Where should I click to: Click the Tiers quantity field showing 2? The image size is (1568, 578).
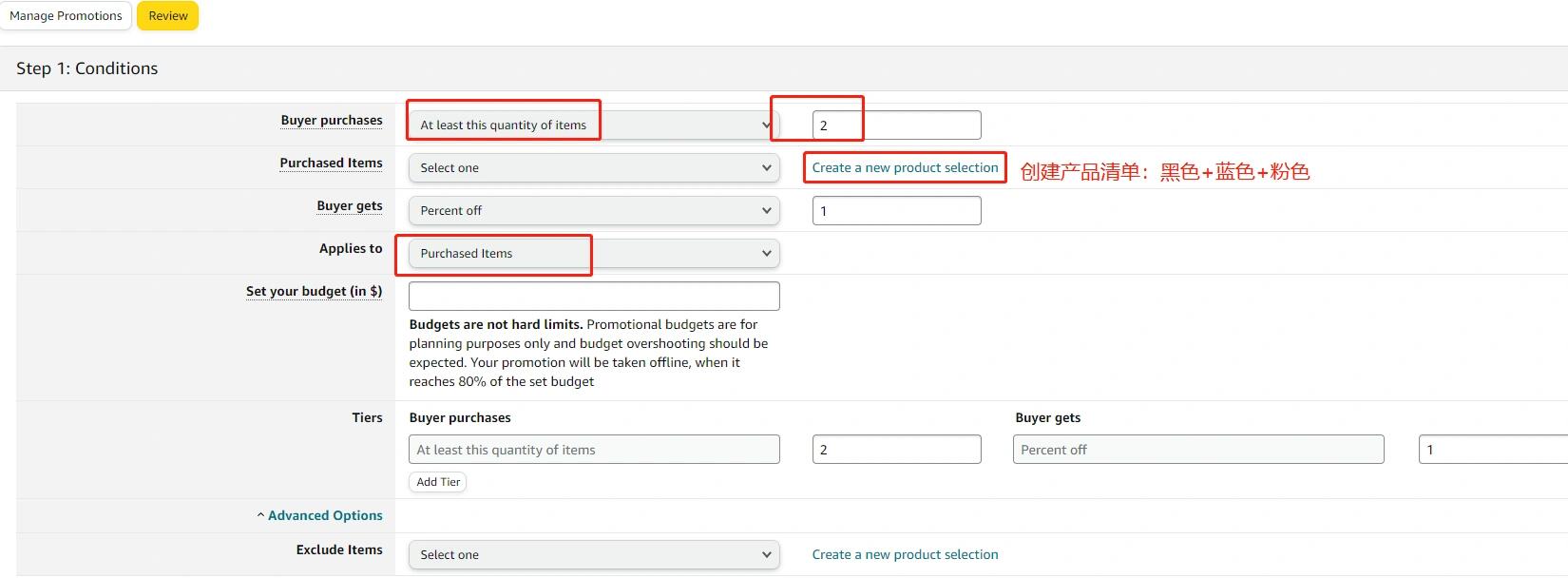point(896,450)
